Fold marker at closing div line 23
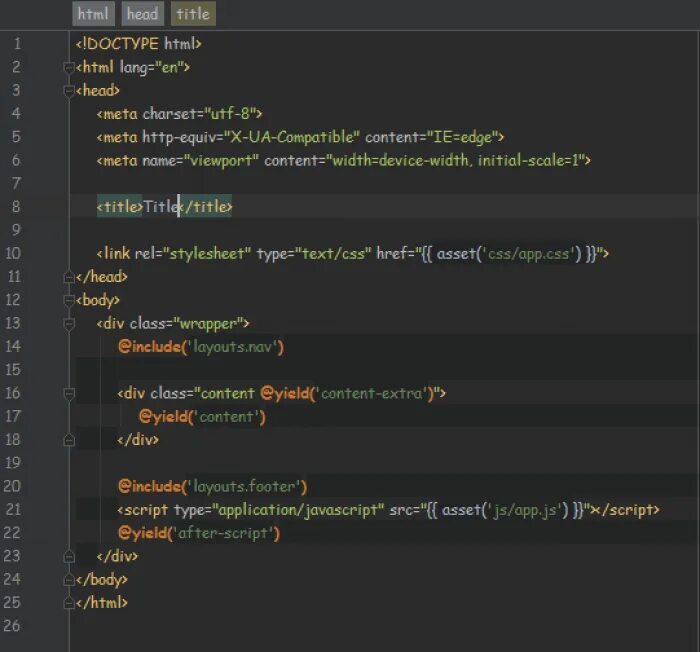 tap(69, 556)
